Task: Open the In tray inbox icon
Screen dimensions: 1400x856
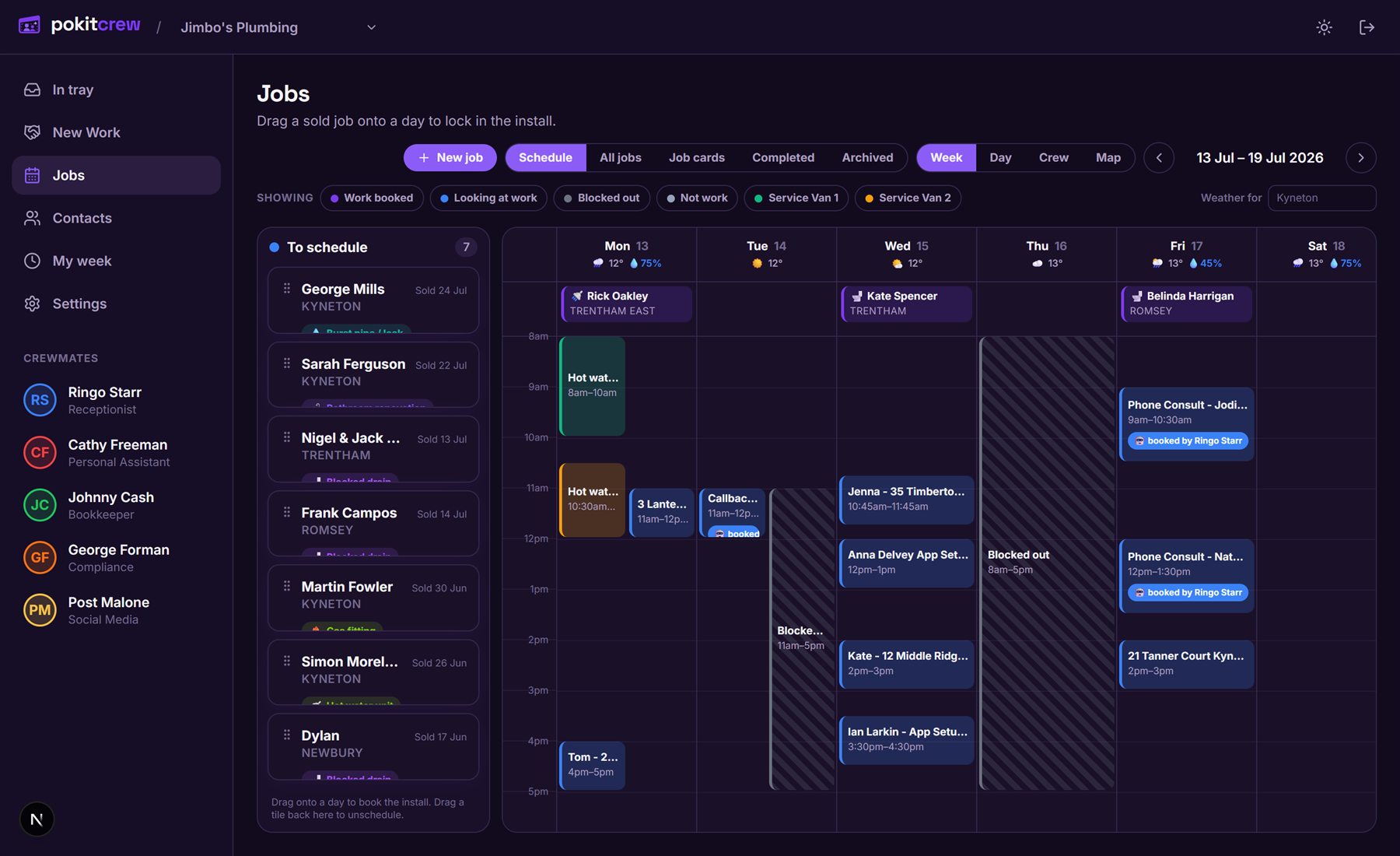Action: click(x=32, y=89)
